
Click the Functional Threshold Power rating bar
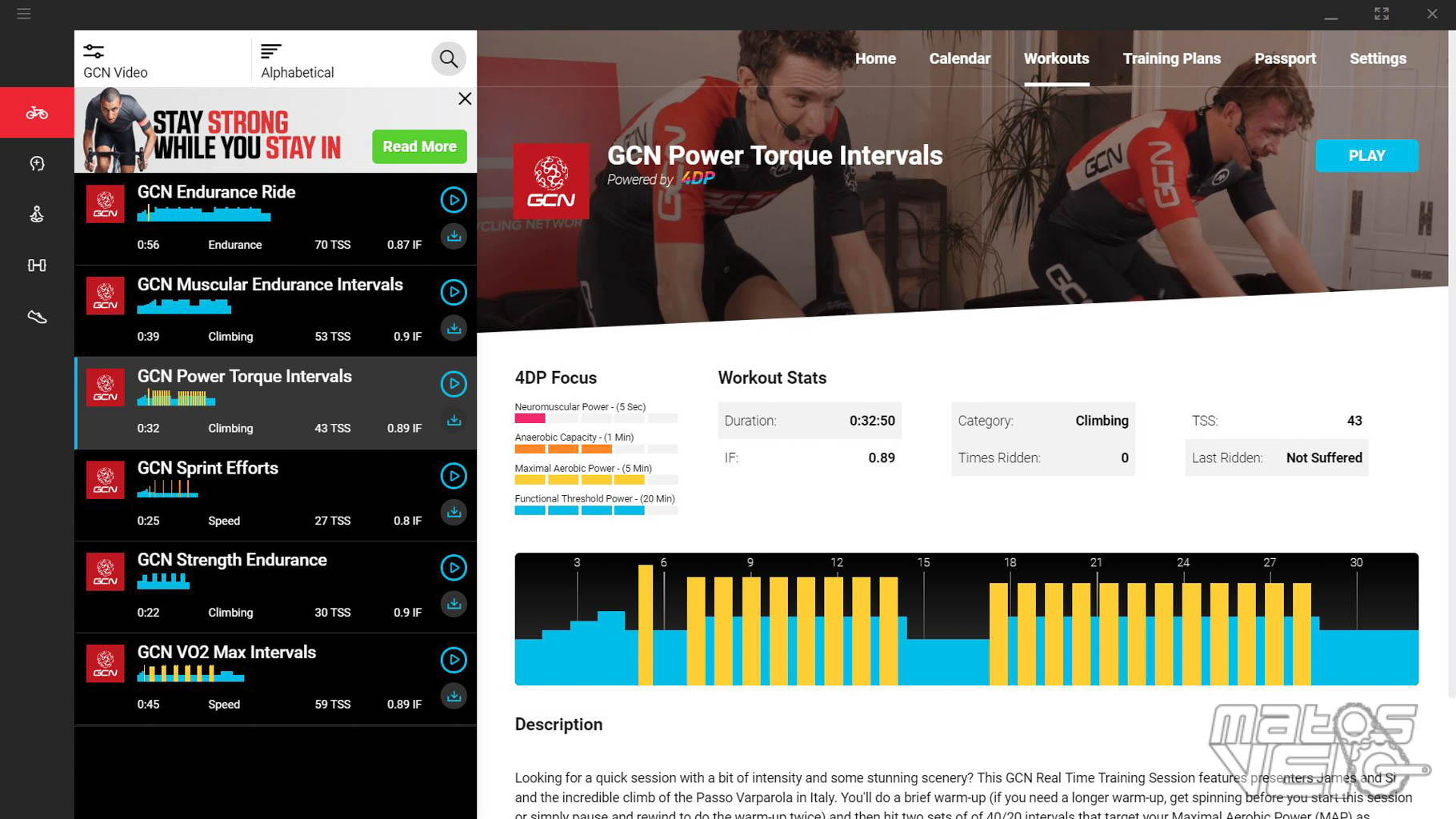pos(596,510)
